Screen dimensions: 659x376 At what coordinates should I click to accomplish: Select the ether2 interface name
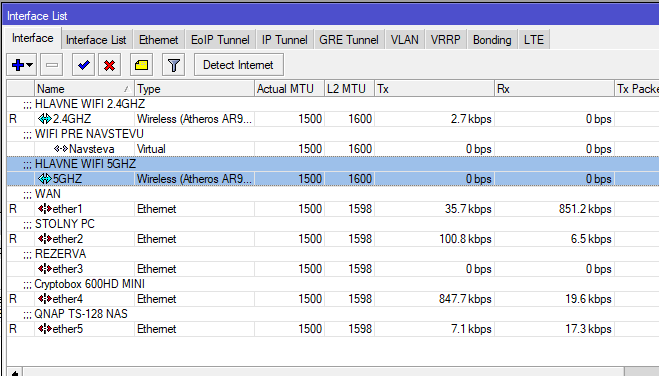(68, 239)
